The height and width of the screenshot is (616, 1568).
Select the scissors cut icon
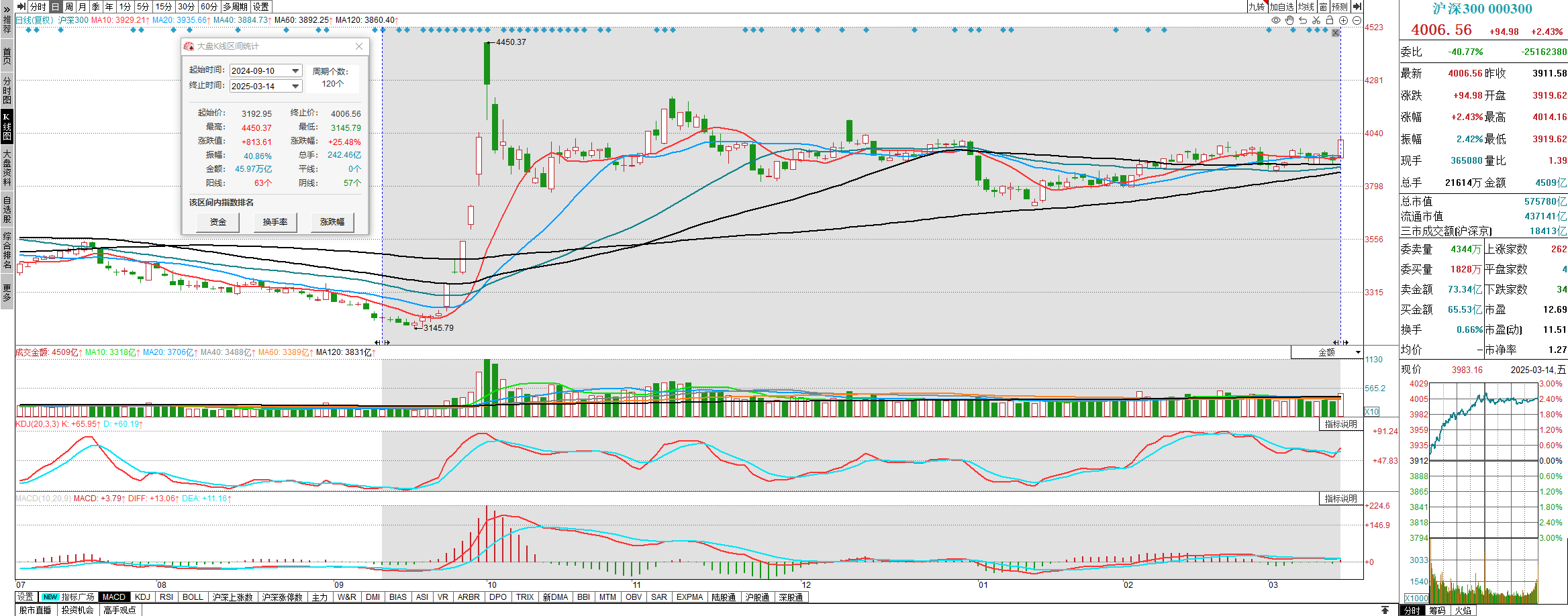coord(1316,20)
